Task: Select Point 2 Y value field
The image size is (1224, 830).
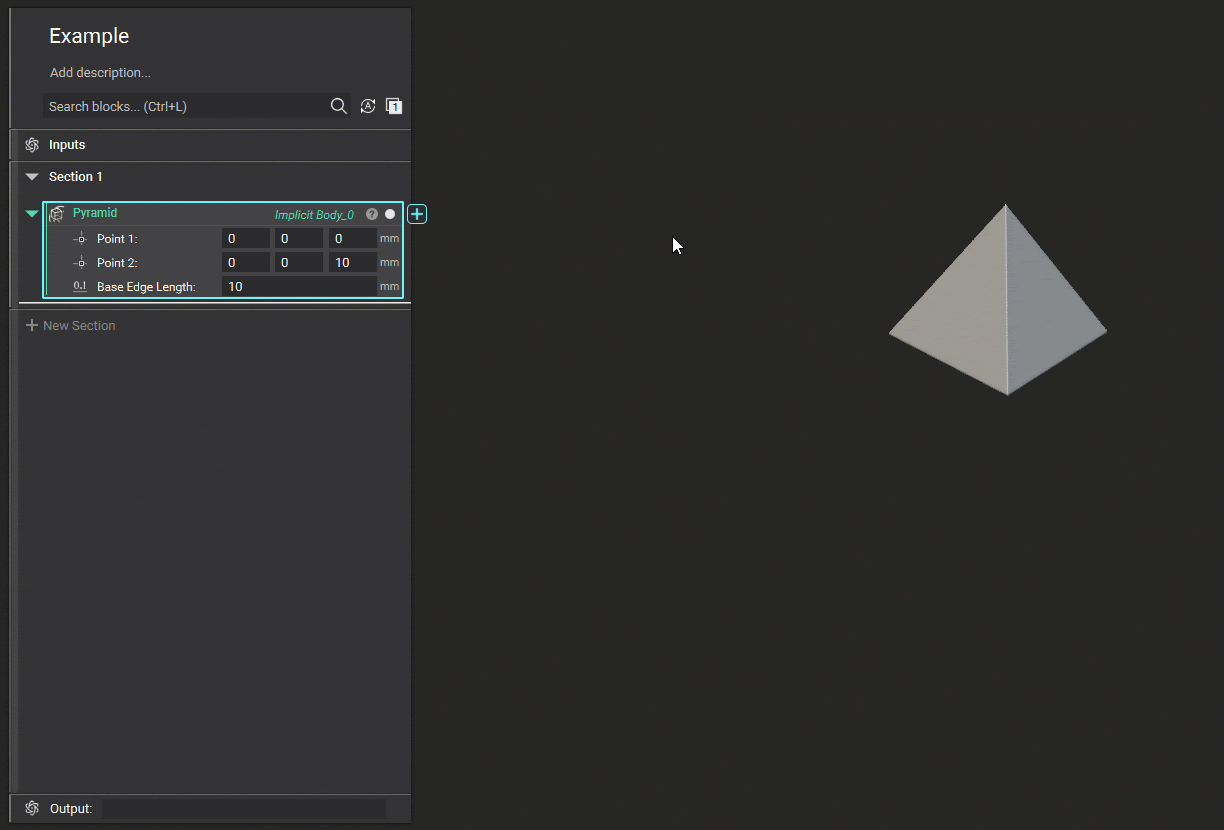Action: (x=299, y=262)
